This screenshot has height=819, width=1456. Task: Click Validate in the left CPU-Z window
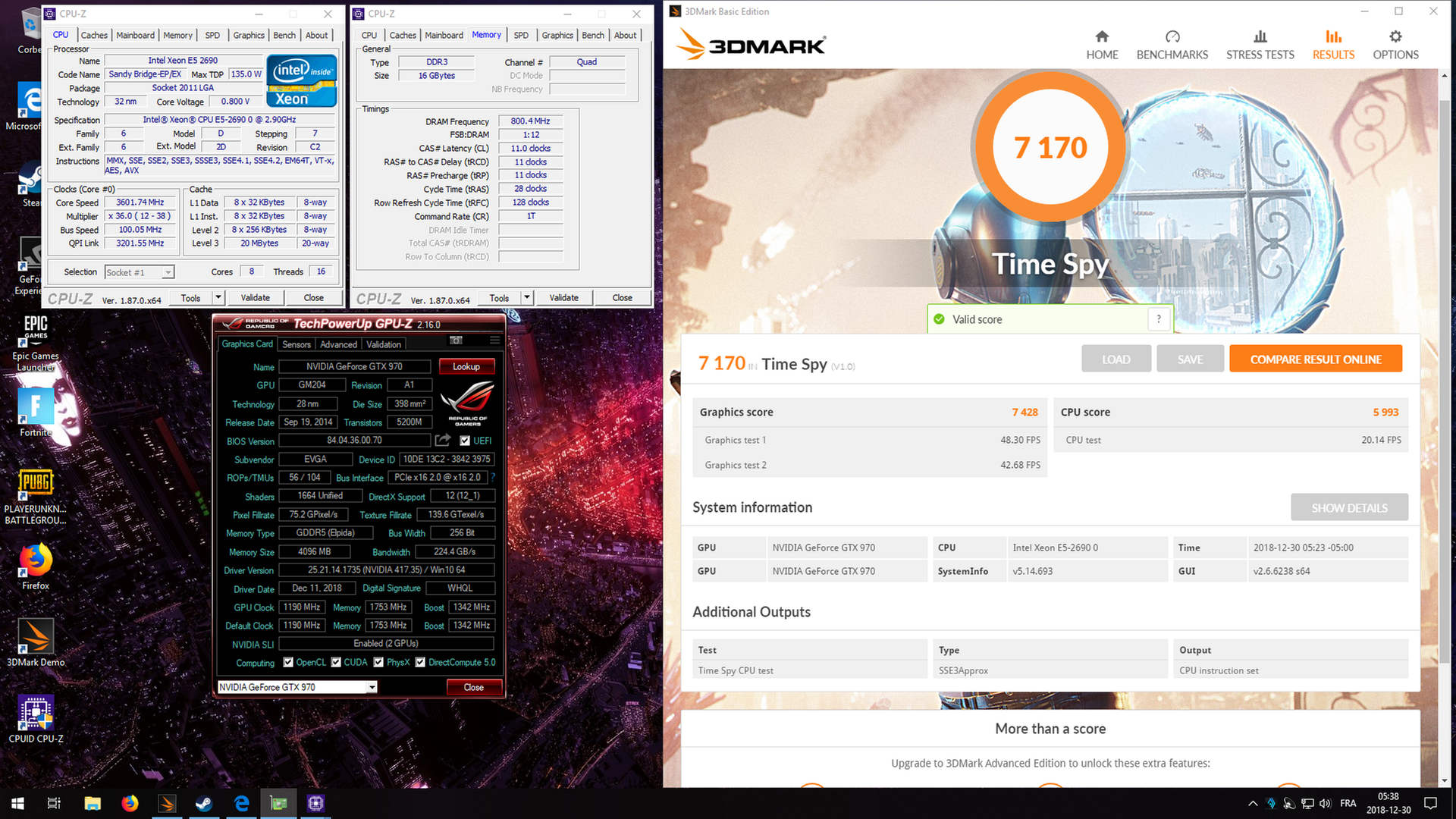(x=256, y=298)
